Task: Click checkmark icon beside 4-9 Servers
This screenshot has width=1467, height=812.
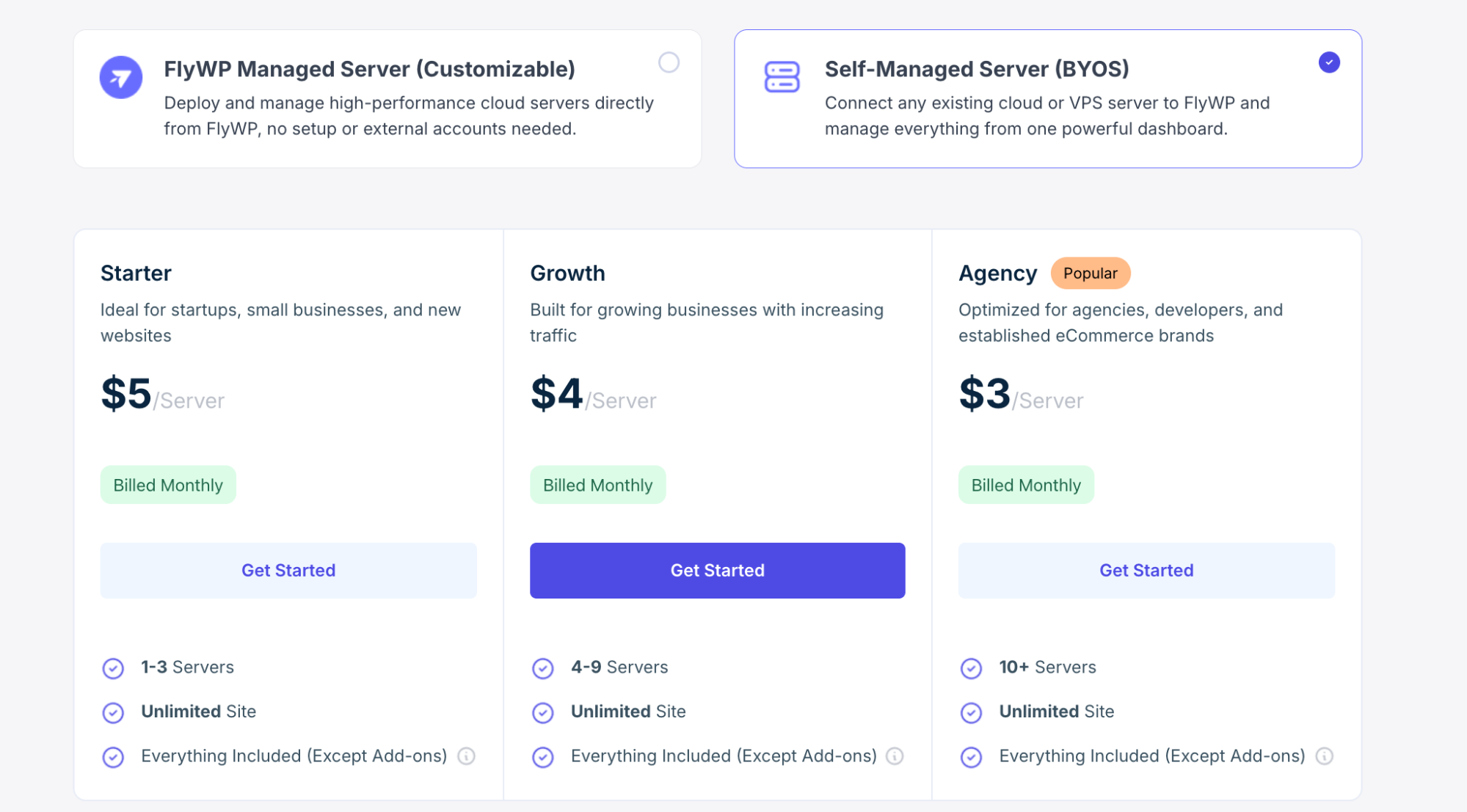Action: click(543, 668)
